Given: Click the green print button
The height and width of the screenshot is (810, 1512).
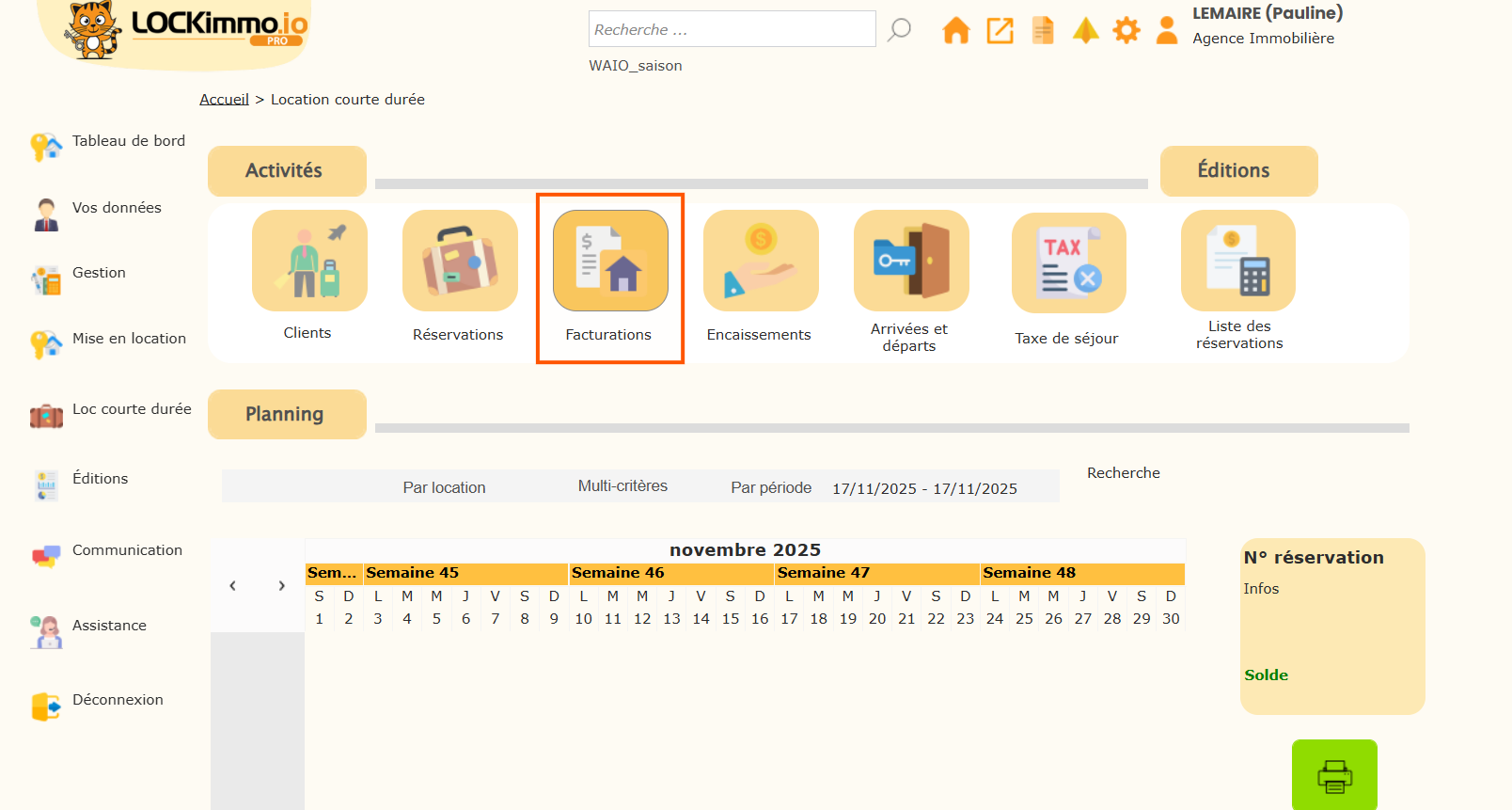Looking at the screenshot, I should click(1334, 775).
